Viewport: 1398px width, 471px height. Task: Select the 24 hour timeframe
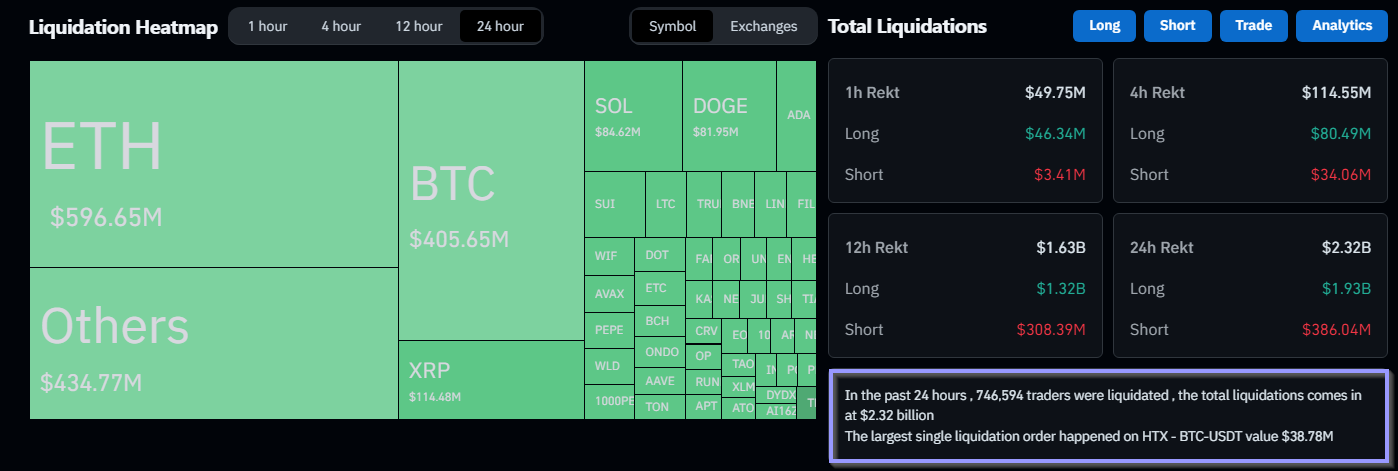(x=499, y=26)
